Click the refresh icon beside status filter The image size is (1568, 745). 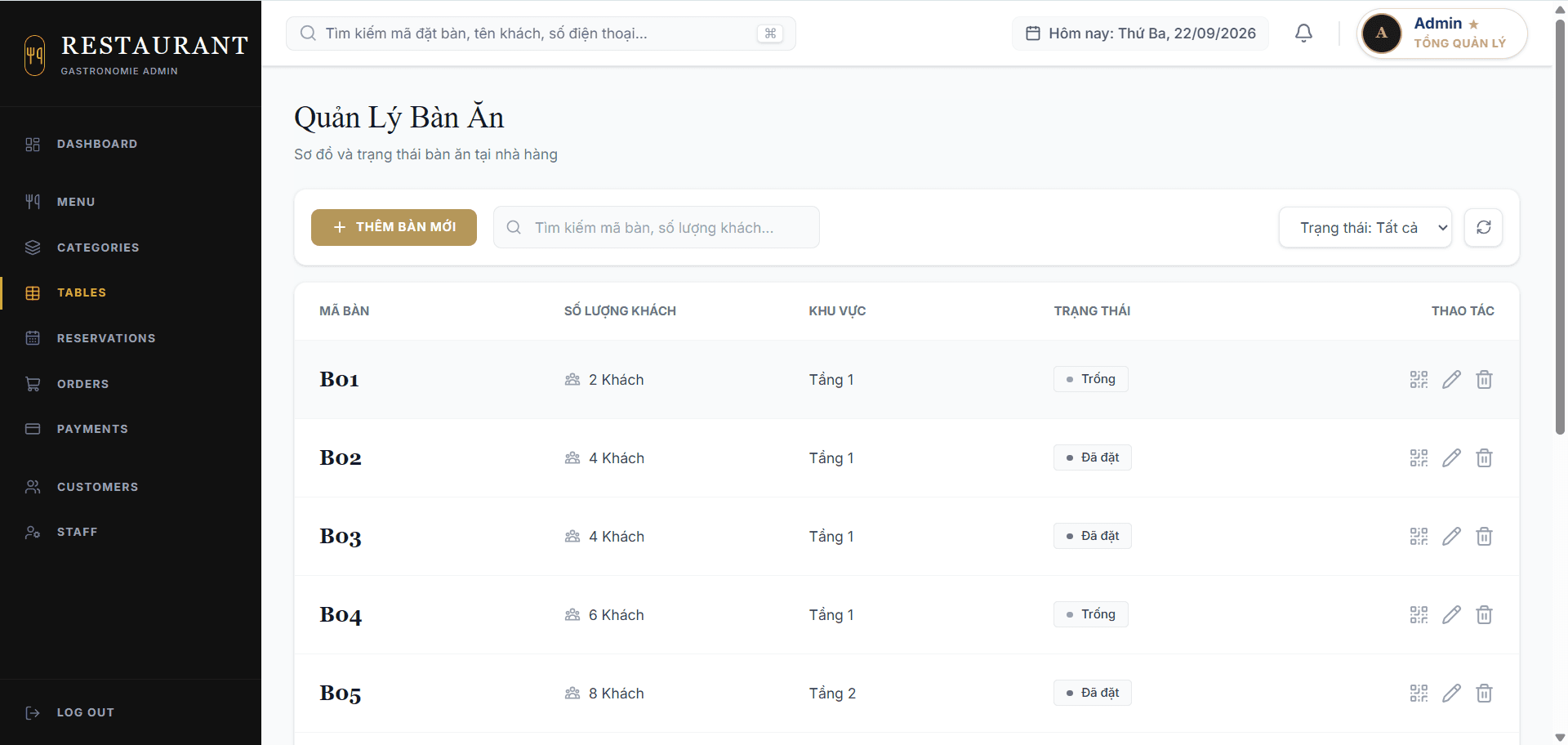[x=1484, y=227]
